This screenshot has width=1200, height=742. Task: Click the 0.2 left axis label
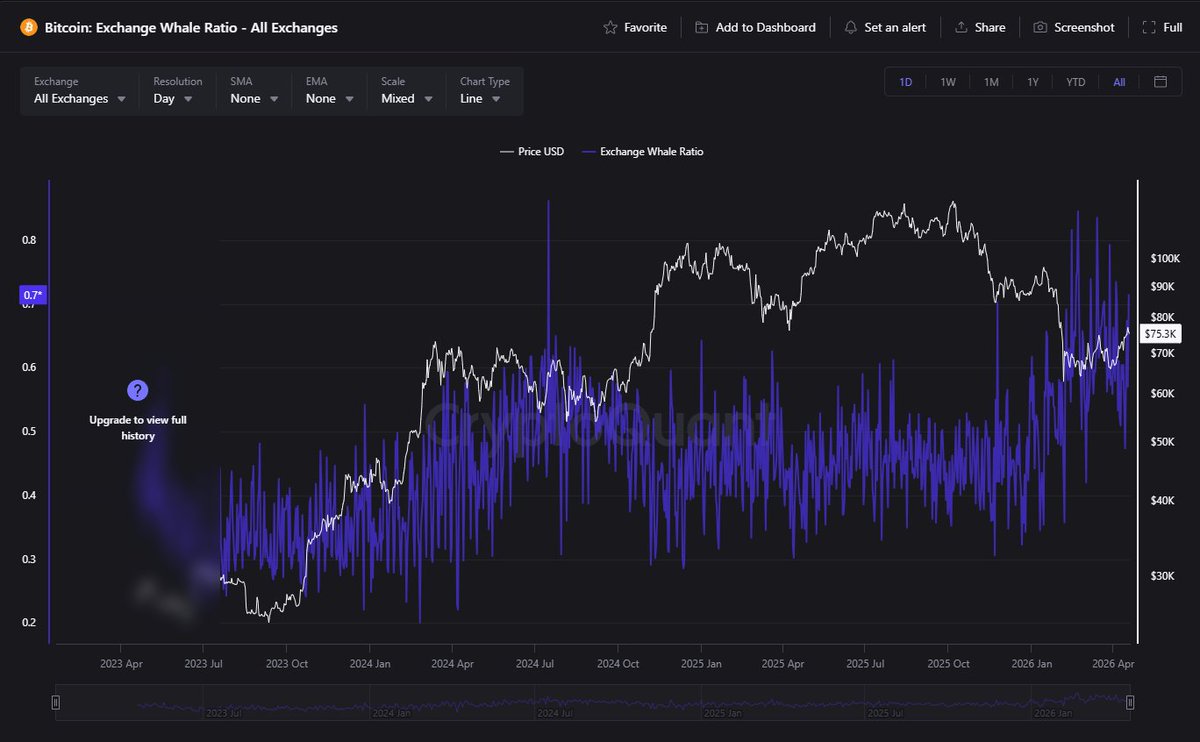pyautogui.click(x=28, y=623)
